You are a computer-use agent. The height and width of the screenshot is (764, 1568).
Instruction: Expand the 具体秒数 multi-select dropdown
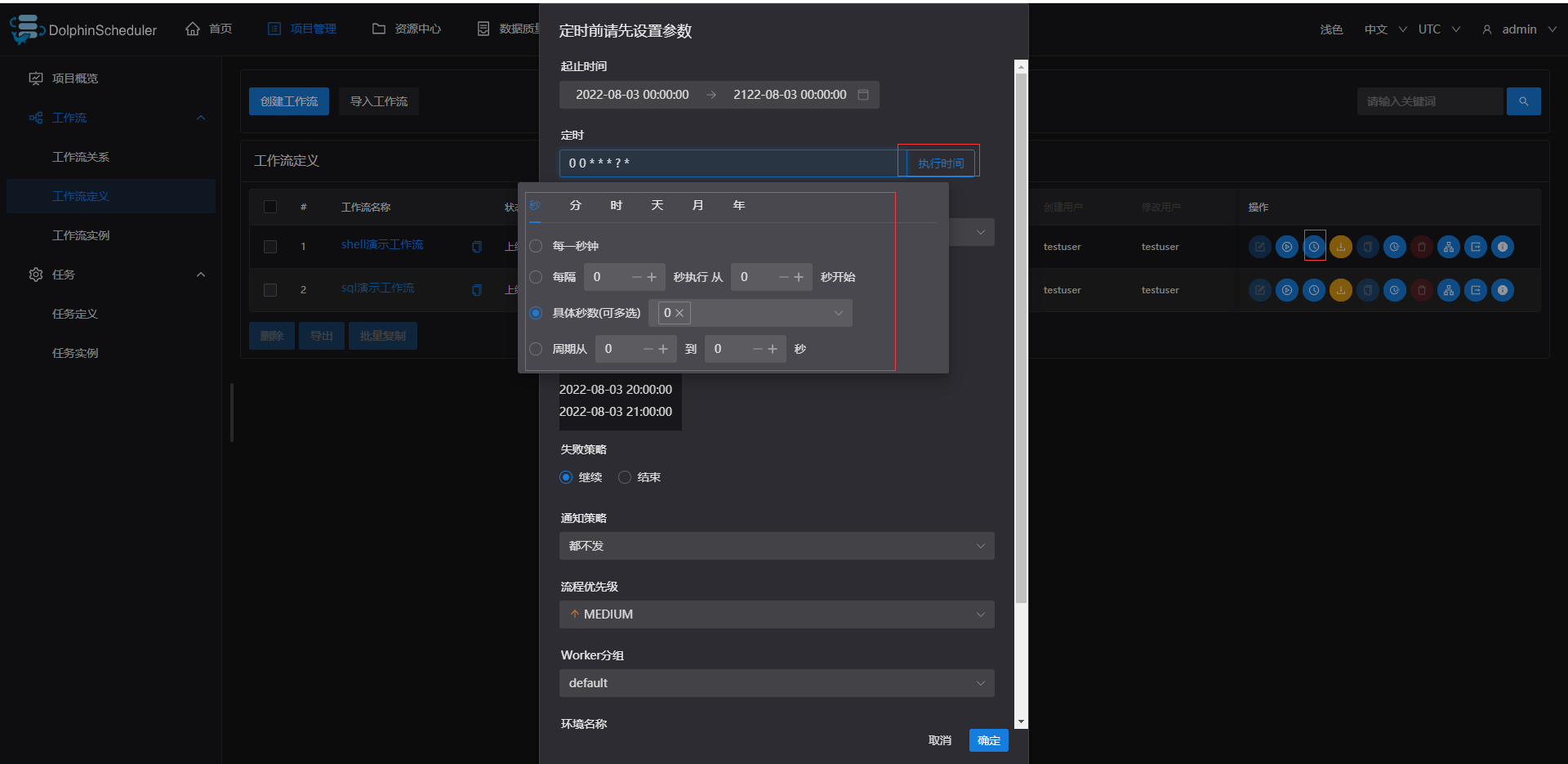751,313
